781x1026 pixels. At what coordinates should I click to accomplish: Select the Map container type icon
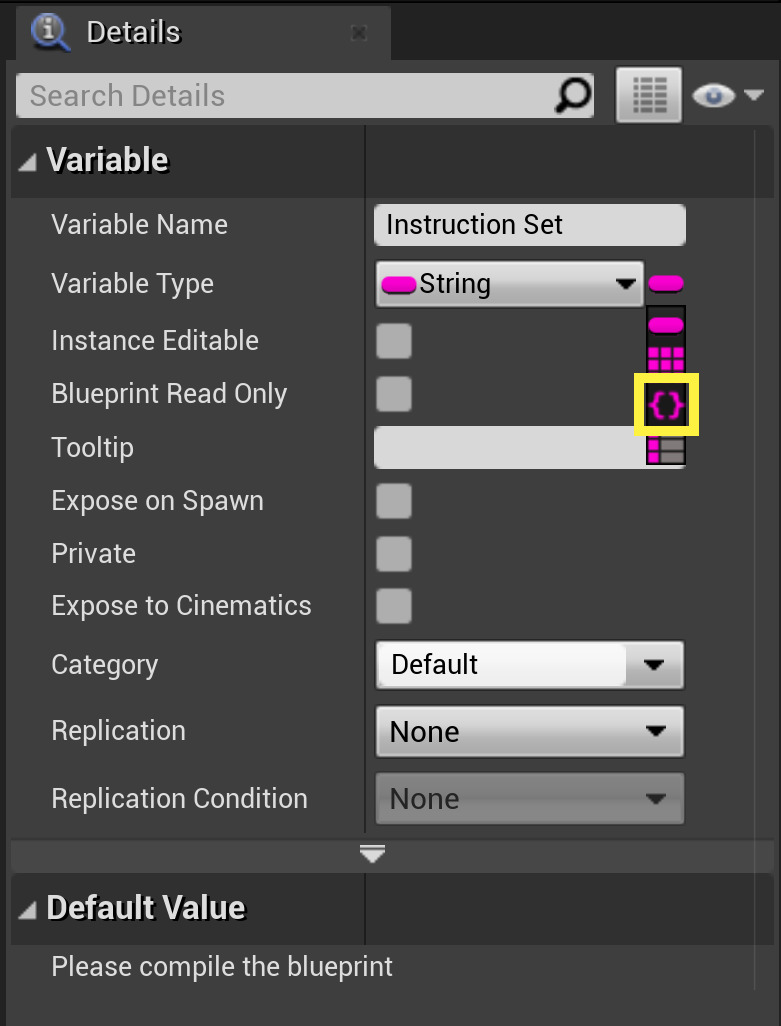click(666, 450)
